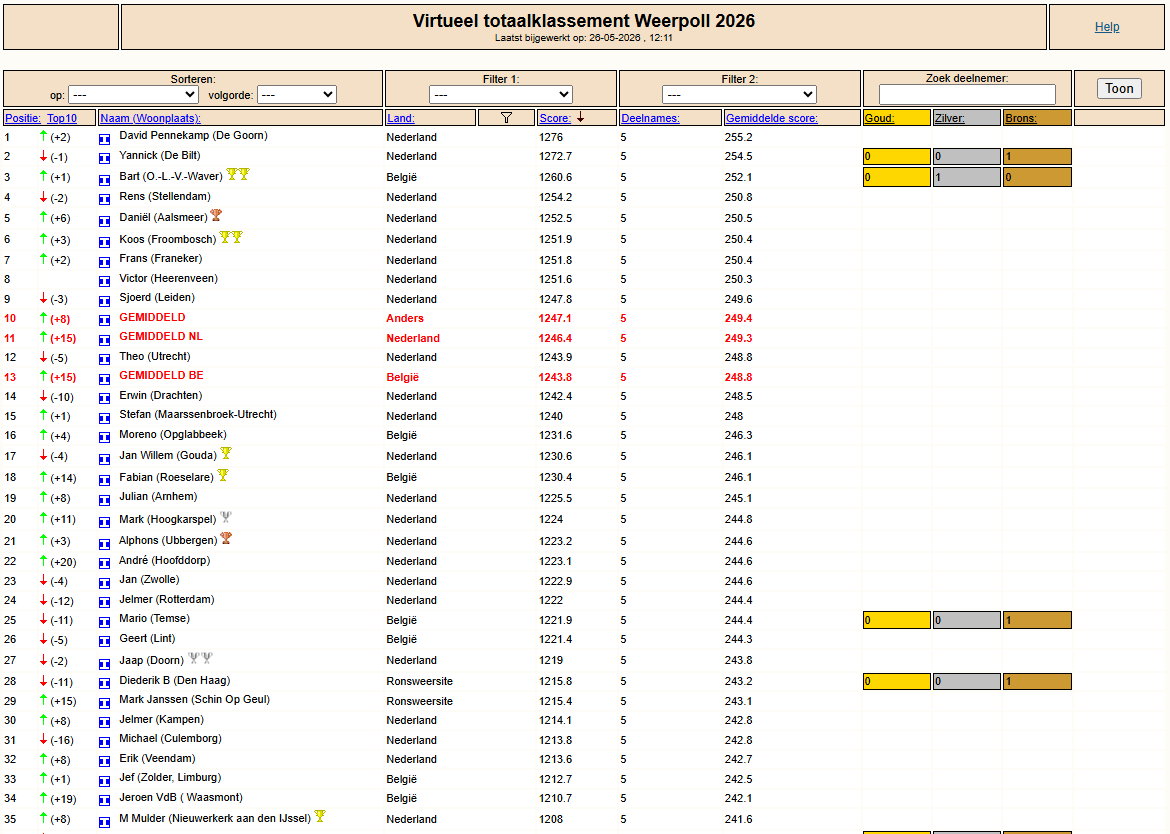The image size is (1170, 834).
Task: Sort by the Deelnames column header
Action: [651, 118]
